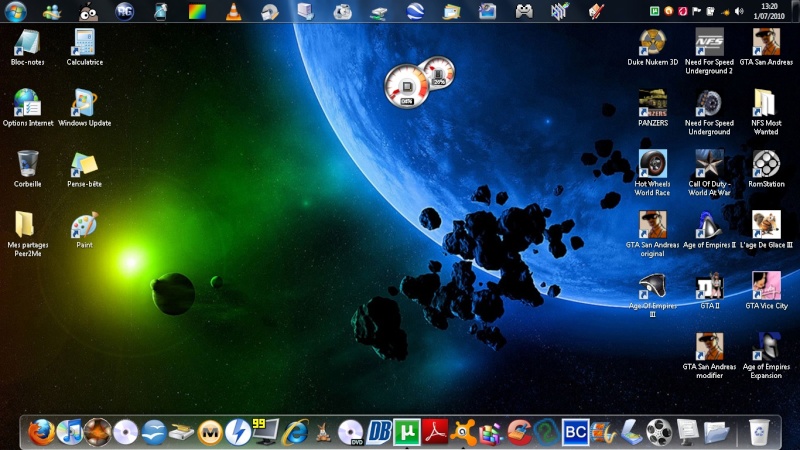Launch Daemon Tools lightning icon
Image resolution: width=800 pixels, height=450 pixels.
click(238, 432)
